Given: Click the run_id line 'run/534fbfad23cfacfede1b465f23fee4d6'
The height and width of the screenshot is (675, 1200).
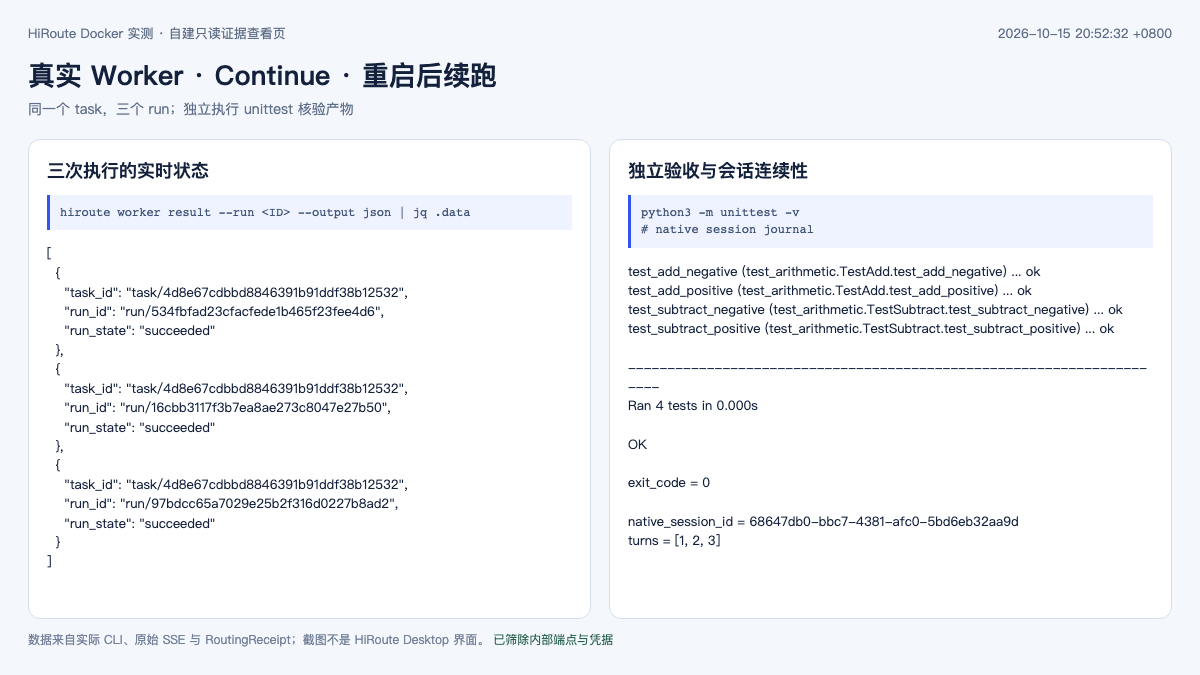Looking at the screenshot, I should tap(224, 312).
